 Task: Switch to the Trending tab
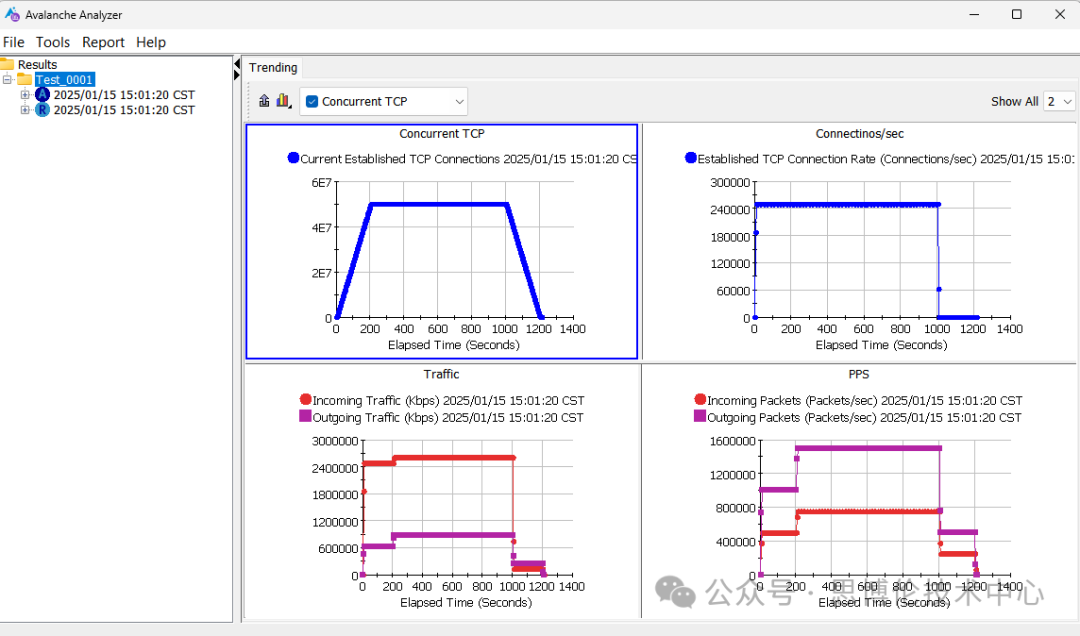(273, 68)
